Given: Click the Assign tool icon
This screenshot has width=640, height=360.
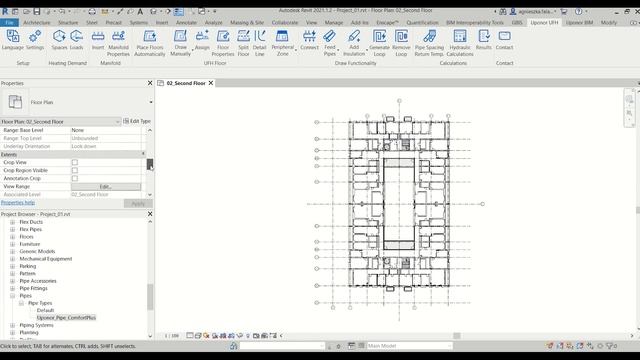Looking at the screenshot, I should (202, 40).
